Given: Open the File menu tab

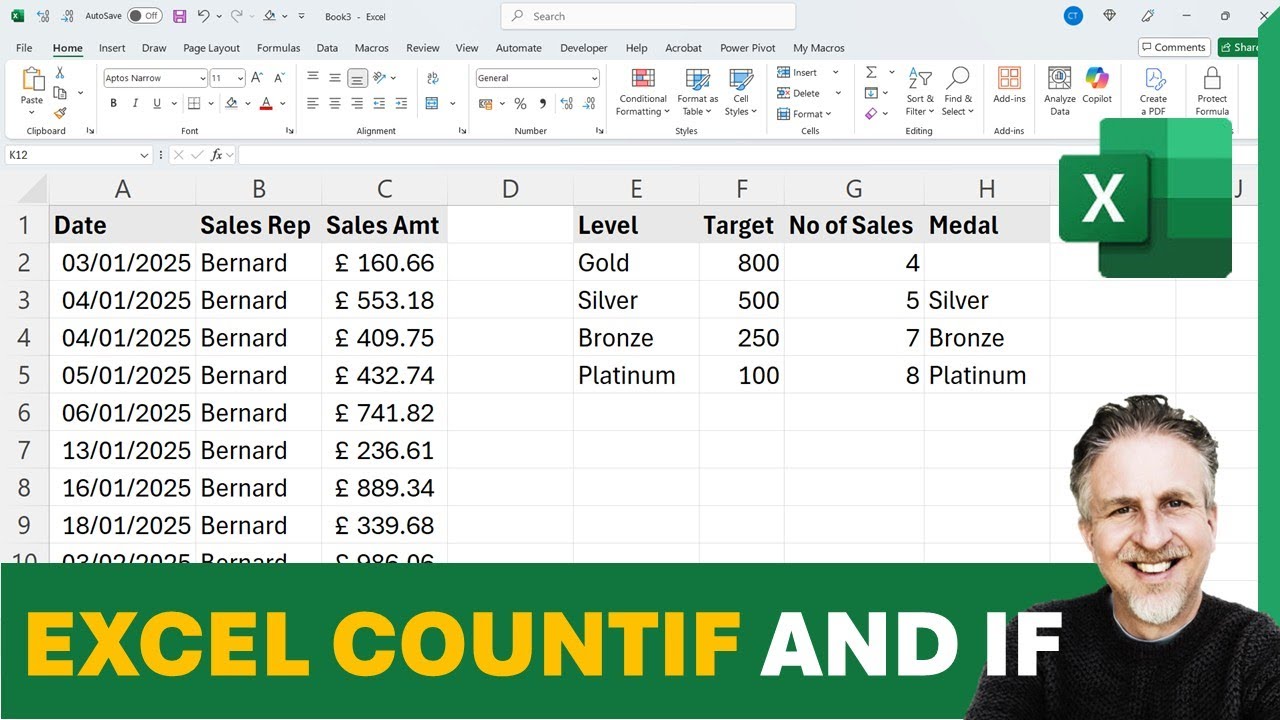Looking at the screenshot, I should coord(24,48).
